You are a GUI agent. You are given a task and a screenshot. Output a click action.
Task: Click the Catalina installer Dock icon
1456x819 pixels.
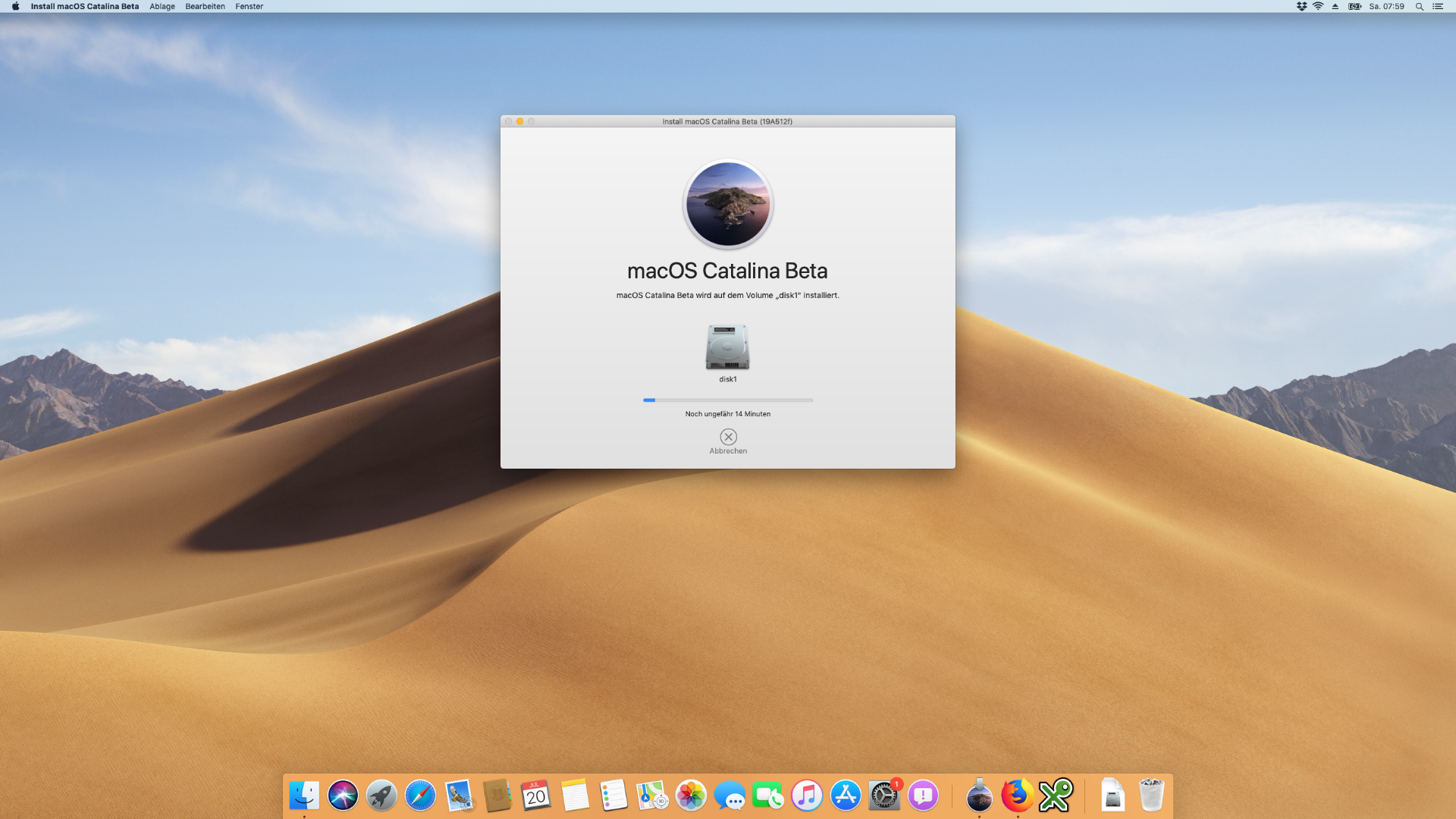coord(979,795)
